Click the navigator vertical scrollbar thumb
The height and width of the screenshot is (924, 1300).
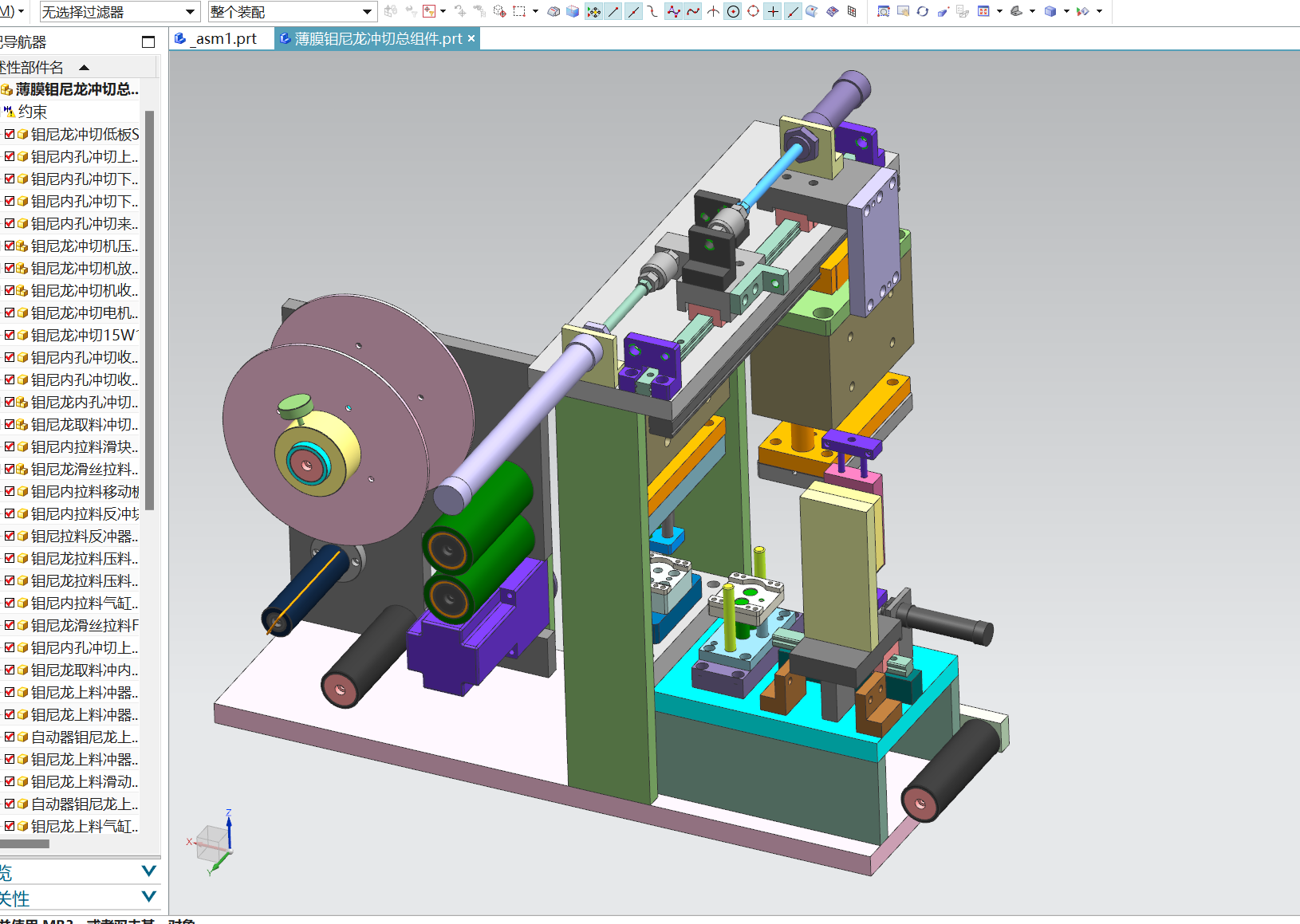[x=149, y=311]
